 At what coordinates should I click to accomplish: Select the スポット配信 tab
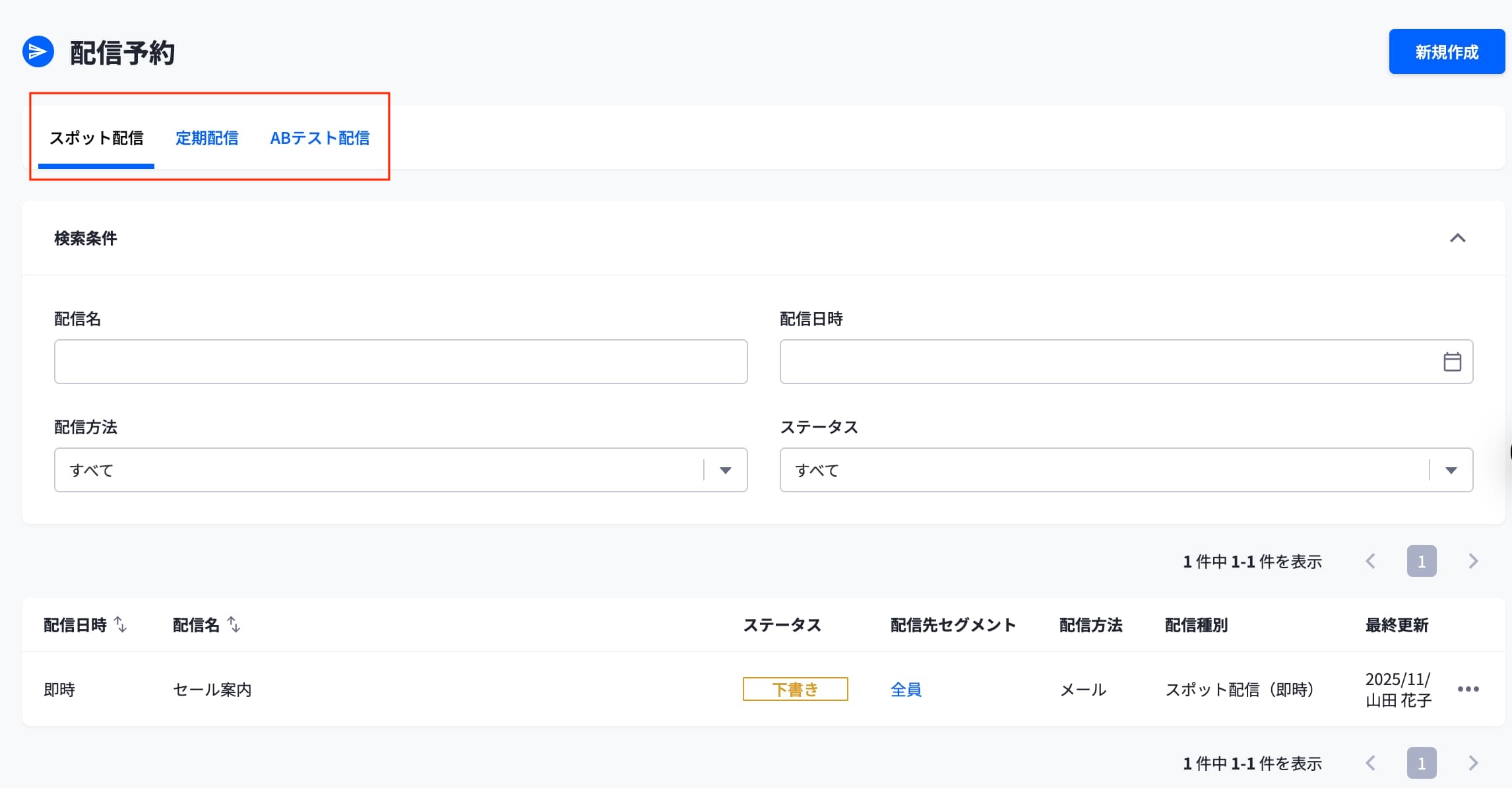click(96, 138)
